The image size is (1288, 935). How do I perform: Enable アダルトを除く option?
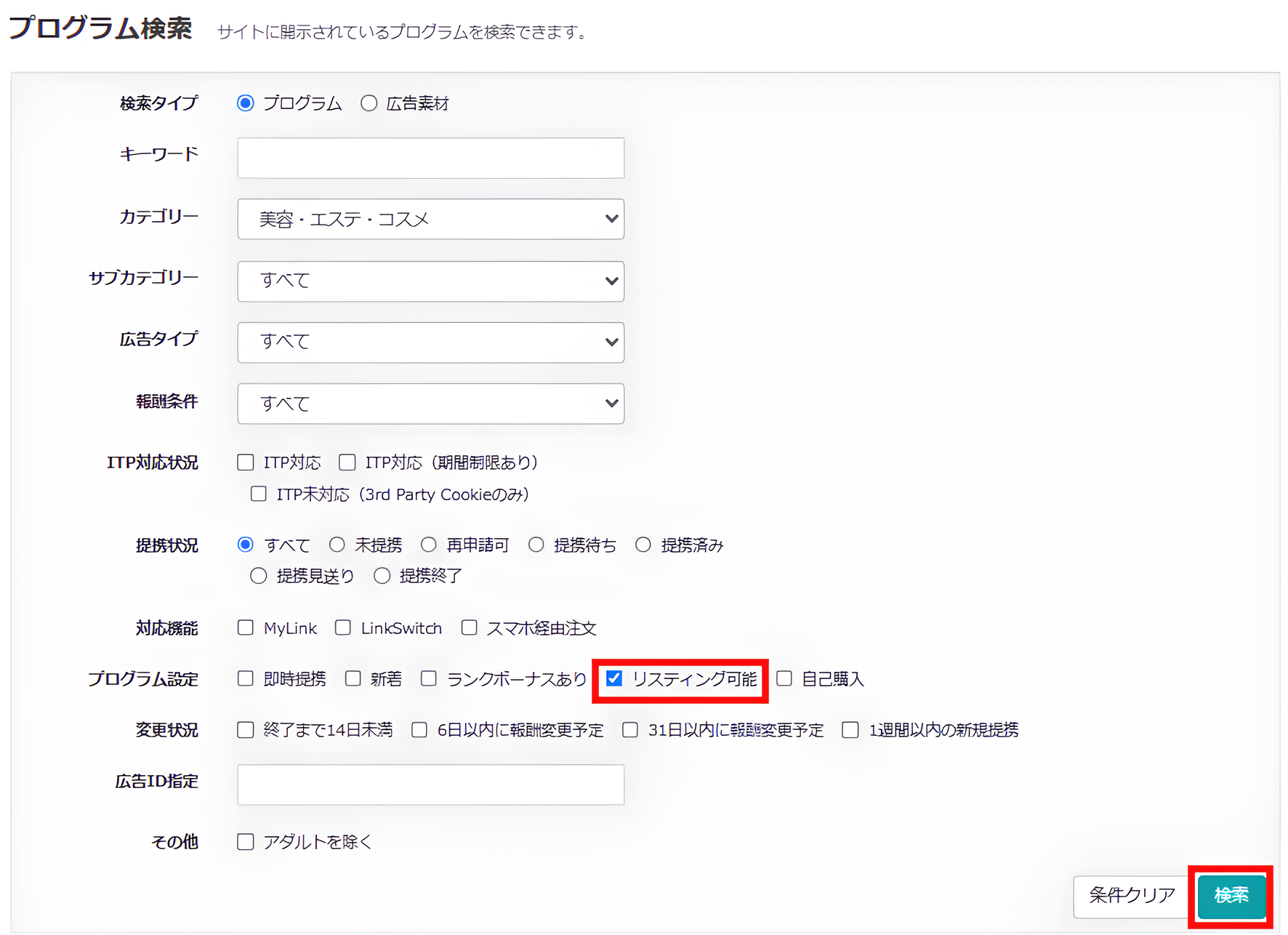click(x=245, y=841)
